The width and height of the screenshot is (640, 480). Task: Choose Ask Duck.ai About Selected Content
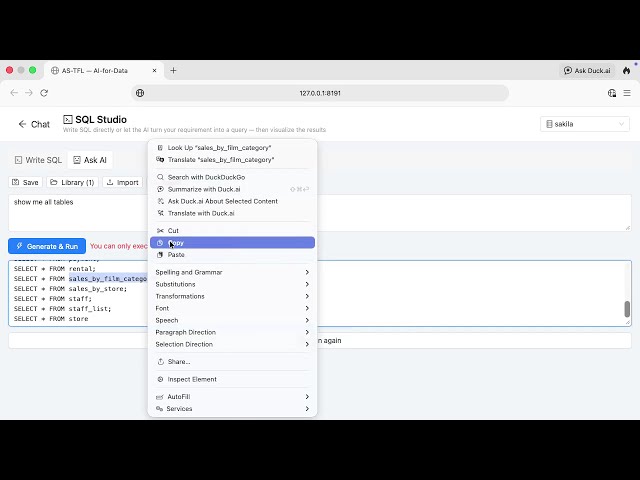coord(232,201)
